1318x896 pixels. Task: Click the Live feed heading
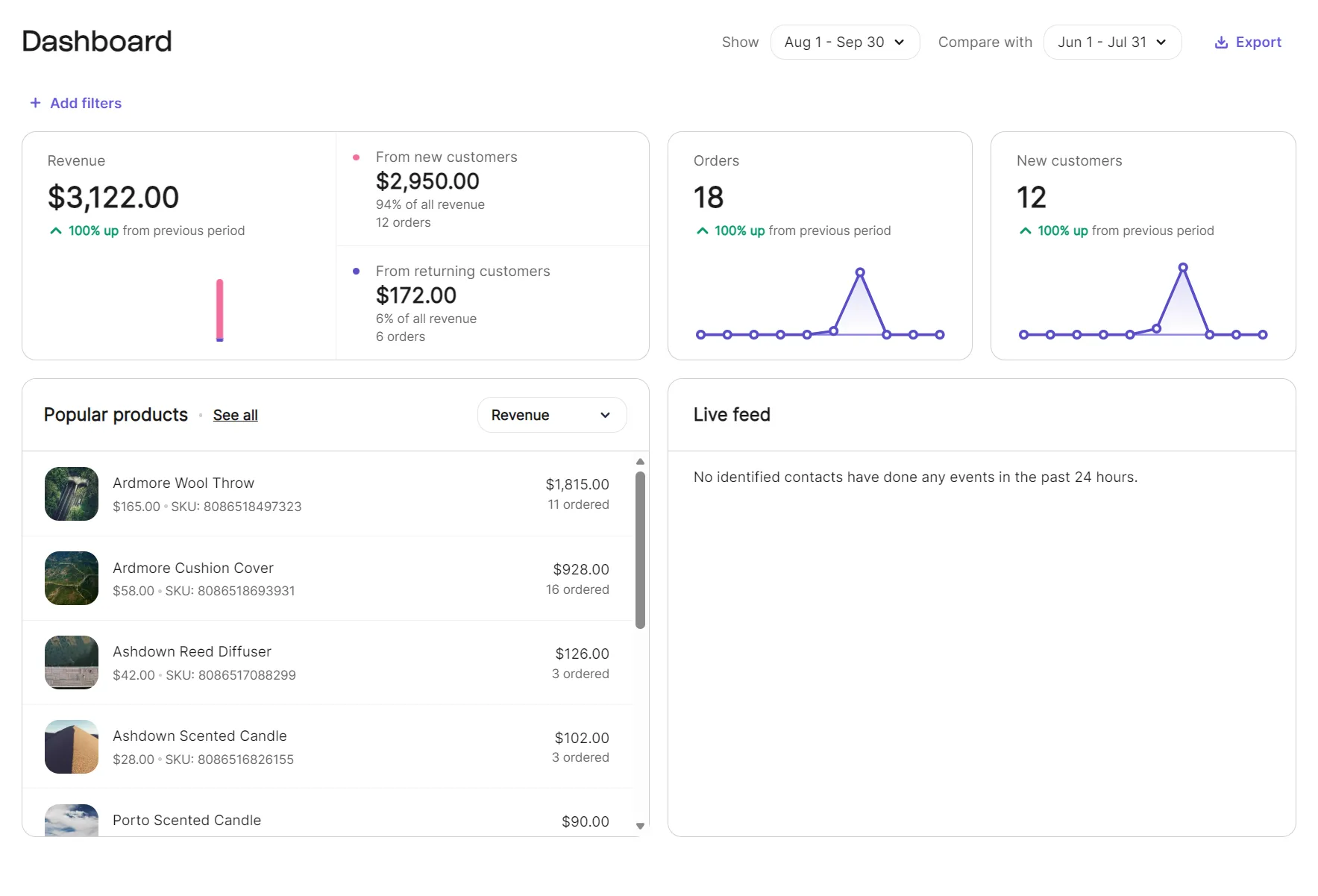click(732, 415)
